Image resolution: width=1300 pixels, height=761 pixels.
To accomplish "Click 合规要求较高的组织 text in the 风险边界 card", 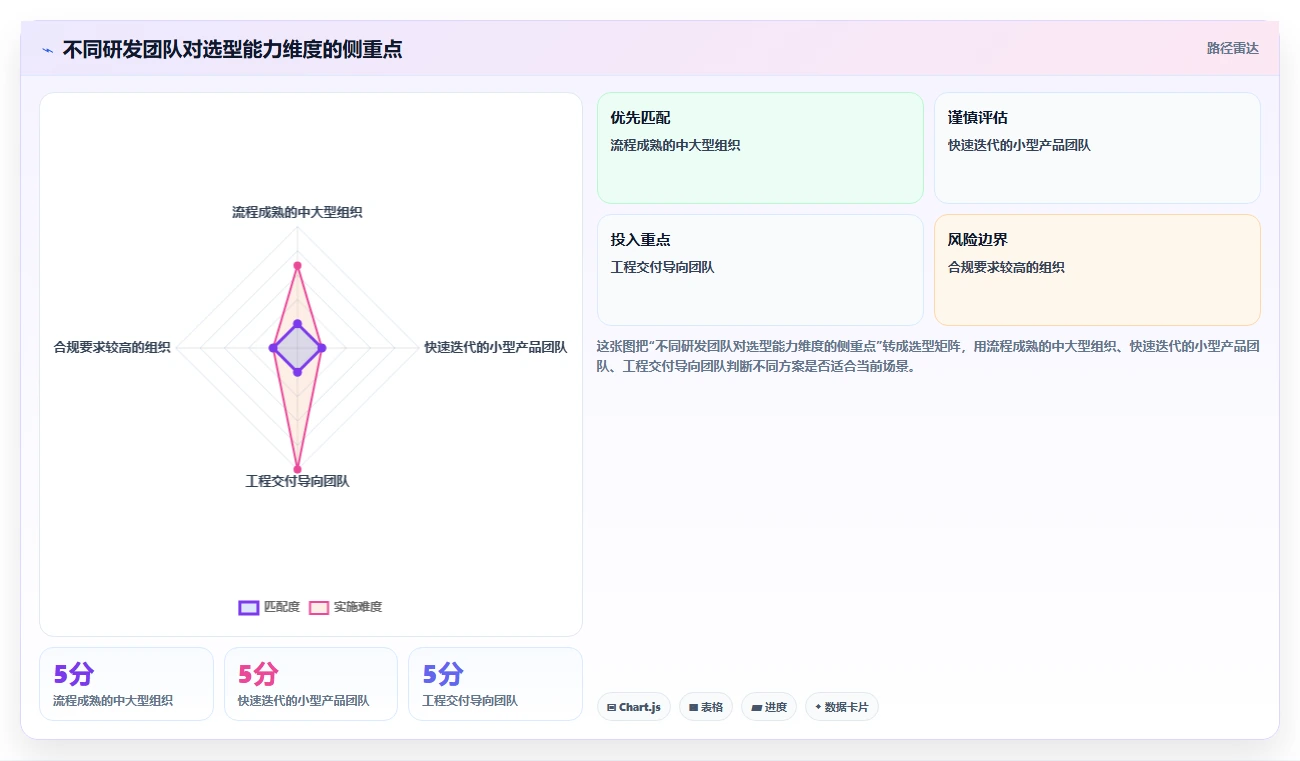I will [1006, 267].
